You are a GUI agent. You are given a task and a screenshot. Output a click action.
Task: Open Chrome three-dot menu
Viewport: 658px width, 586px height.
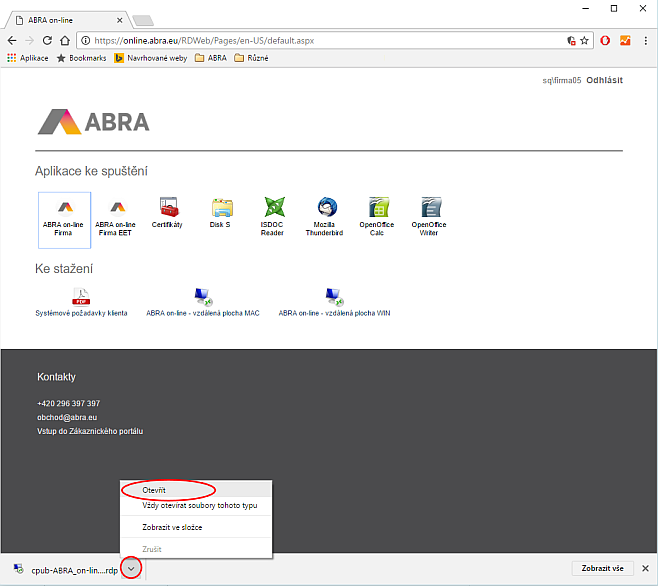point(645,40)
